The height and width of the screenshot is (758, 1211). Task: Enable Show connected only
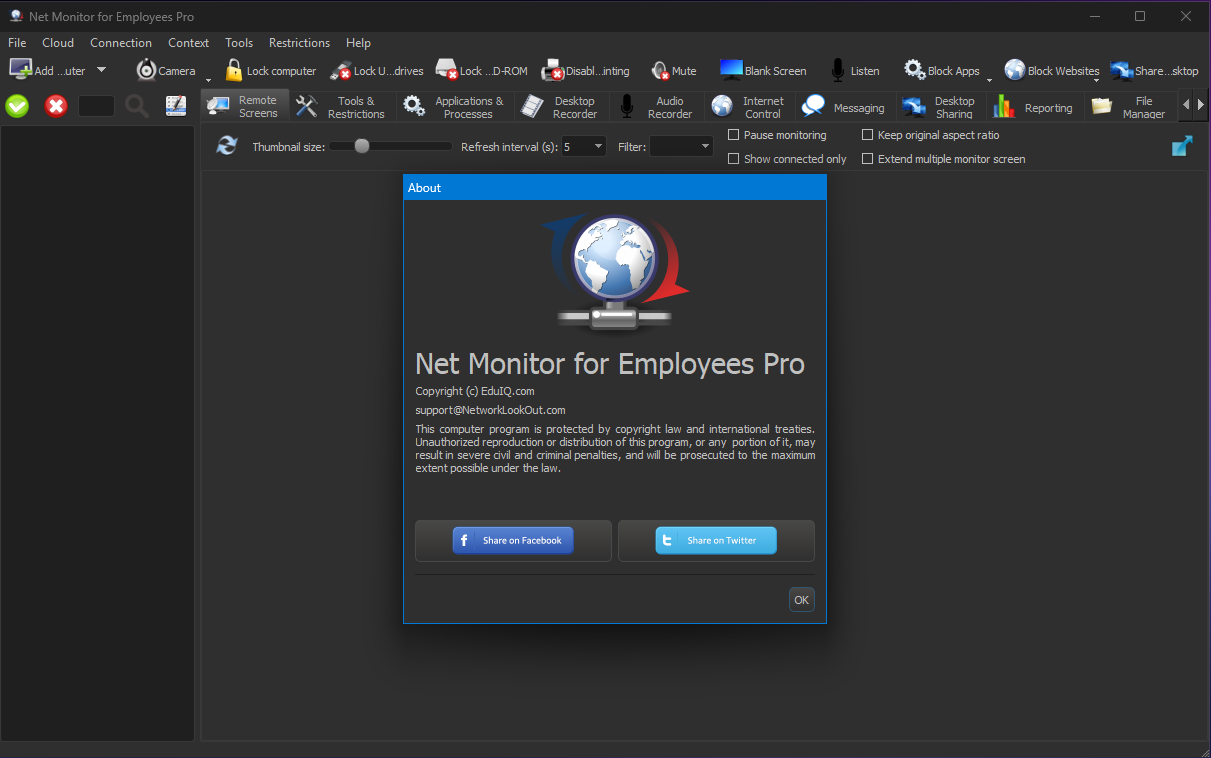click(x=734, y=159)
